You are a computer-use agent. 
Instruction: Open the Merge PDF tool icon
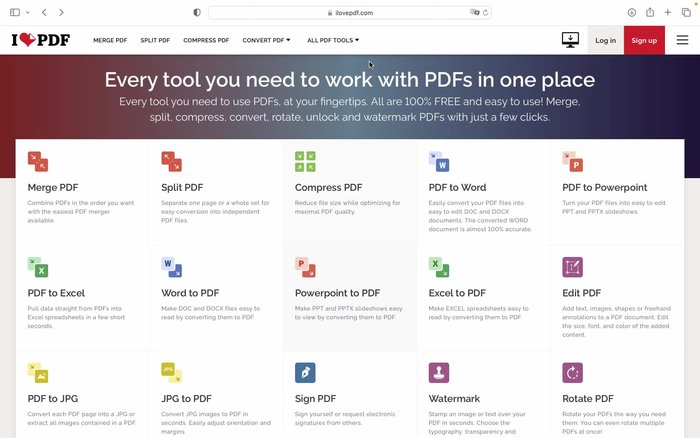click(38, 162)
